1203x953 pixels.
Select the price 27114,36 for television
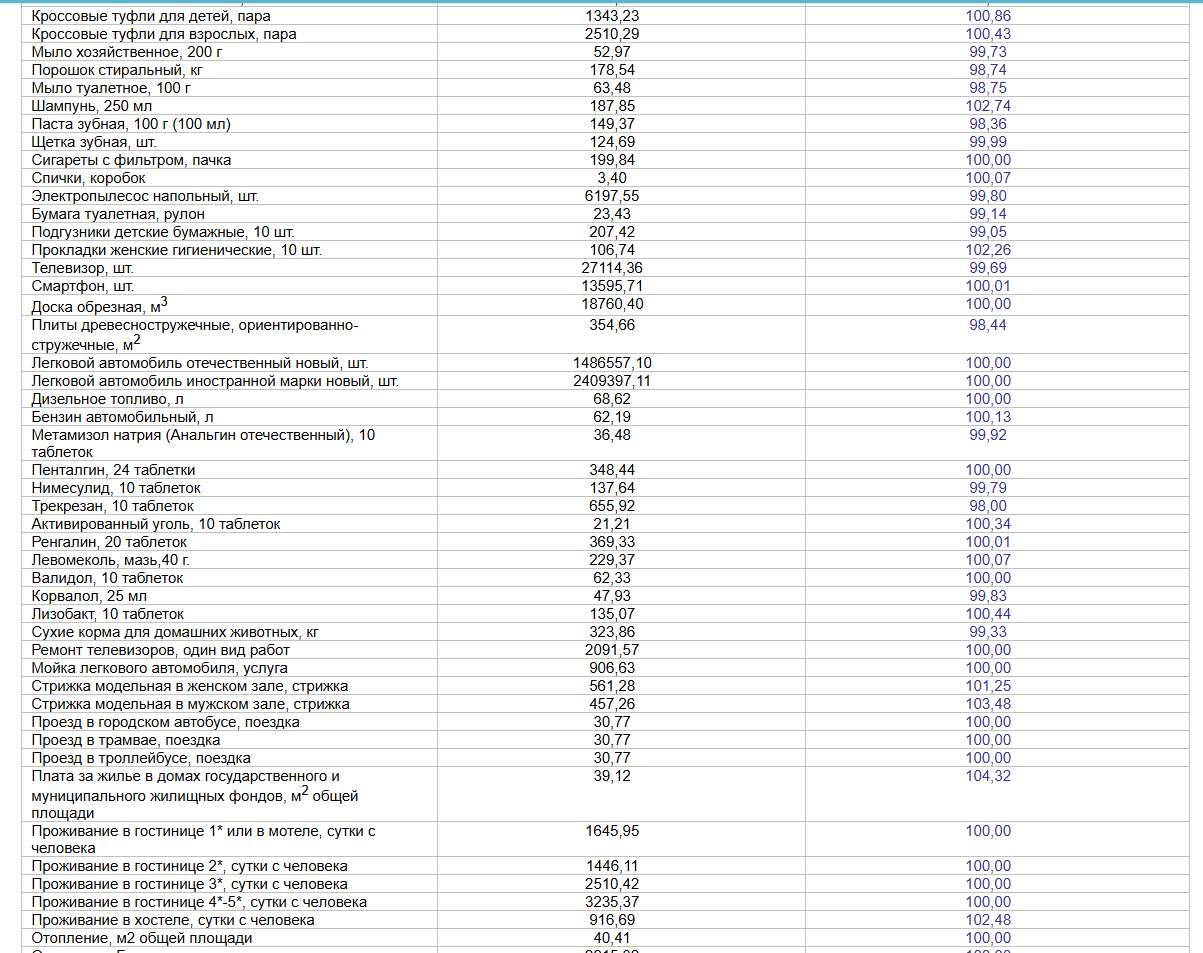[x=614, y=268]
